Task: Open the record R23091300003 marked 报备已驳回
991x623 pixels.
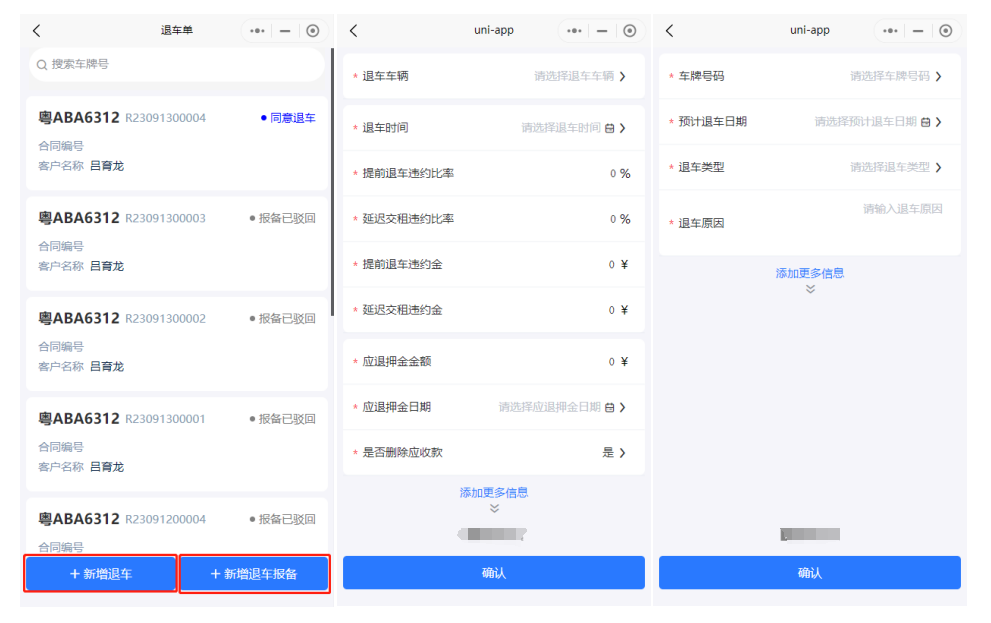Action: tap(177, 242)
